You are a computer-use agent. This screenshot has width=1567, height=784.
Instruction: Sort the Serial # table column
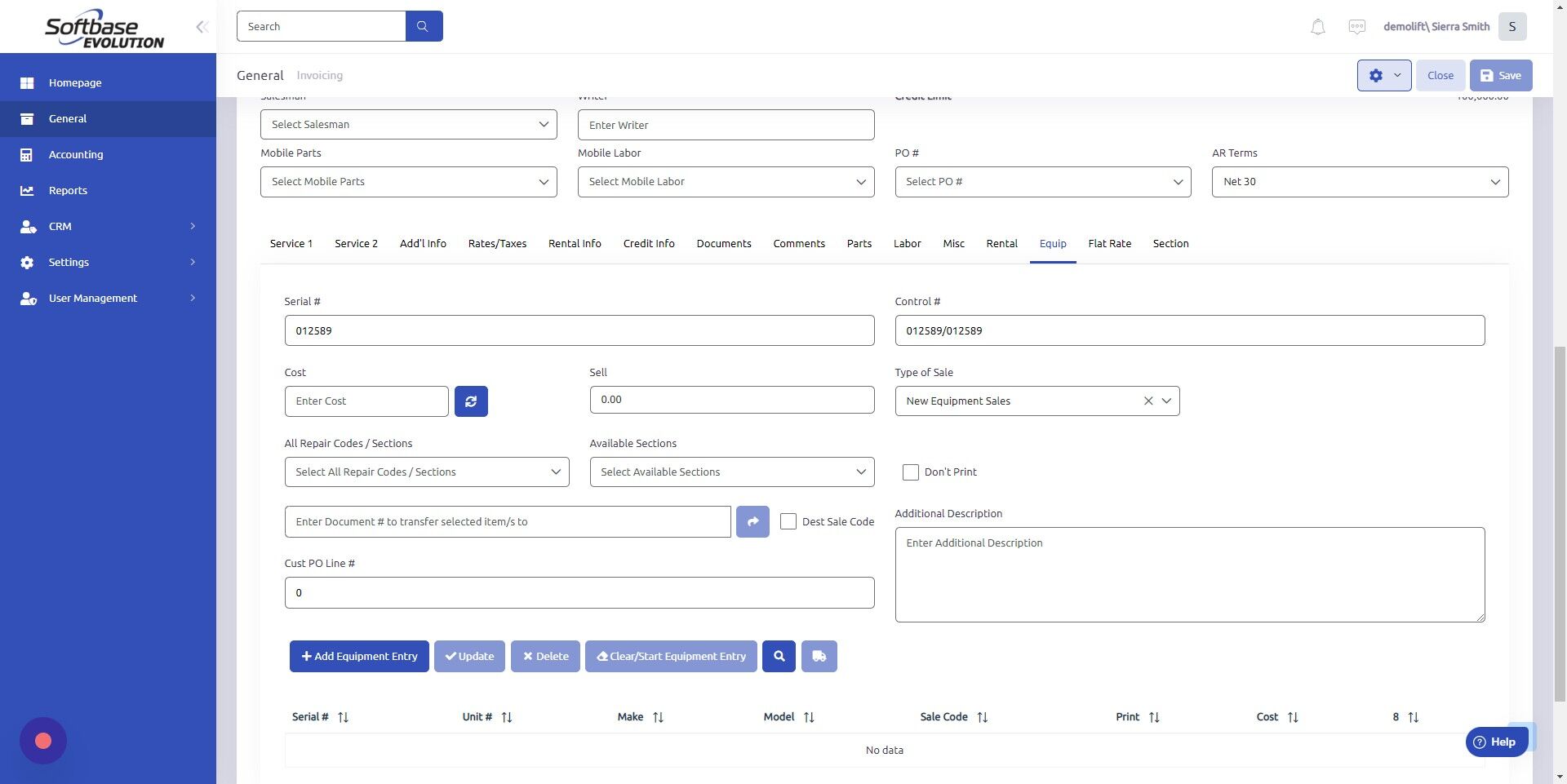344,716
